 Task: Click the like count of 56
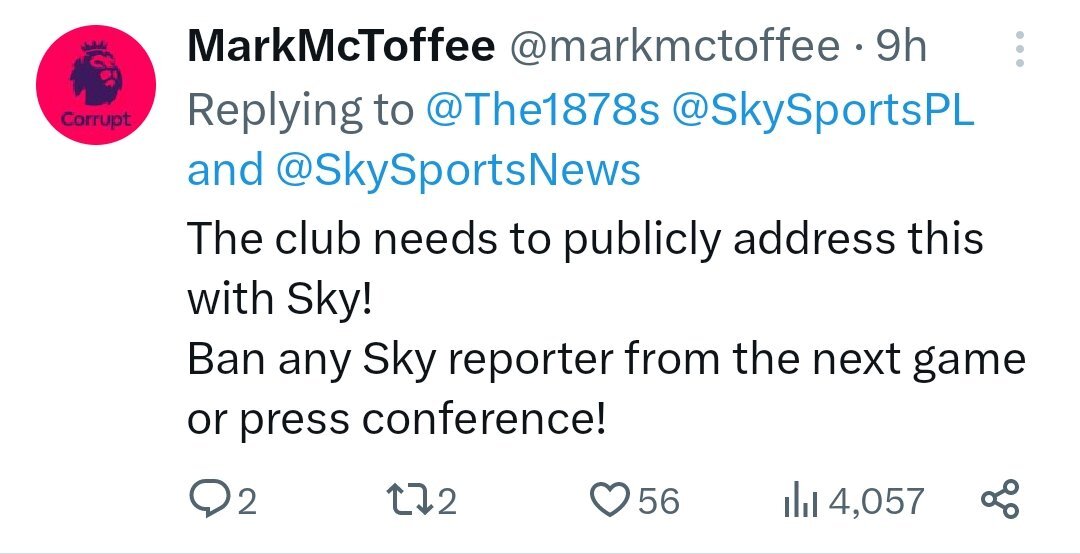[x=658, y=501]
